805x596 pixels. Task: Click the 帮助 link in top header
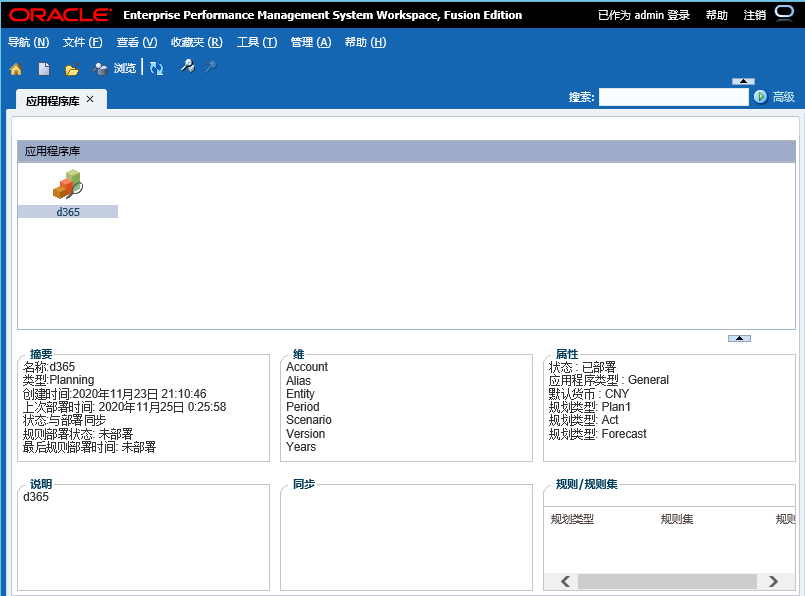point(717,15)
